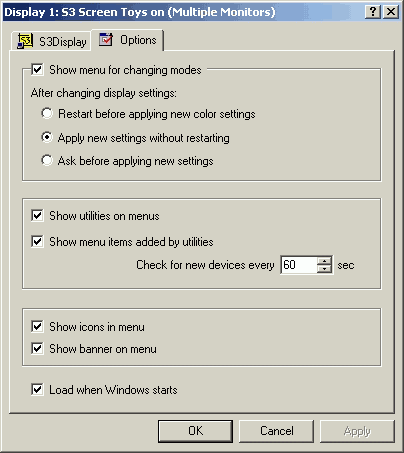This screenshot has width=404, height=453.
Task: Click the 'Check for new devices every' label
Action: (x=205, y=265)
